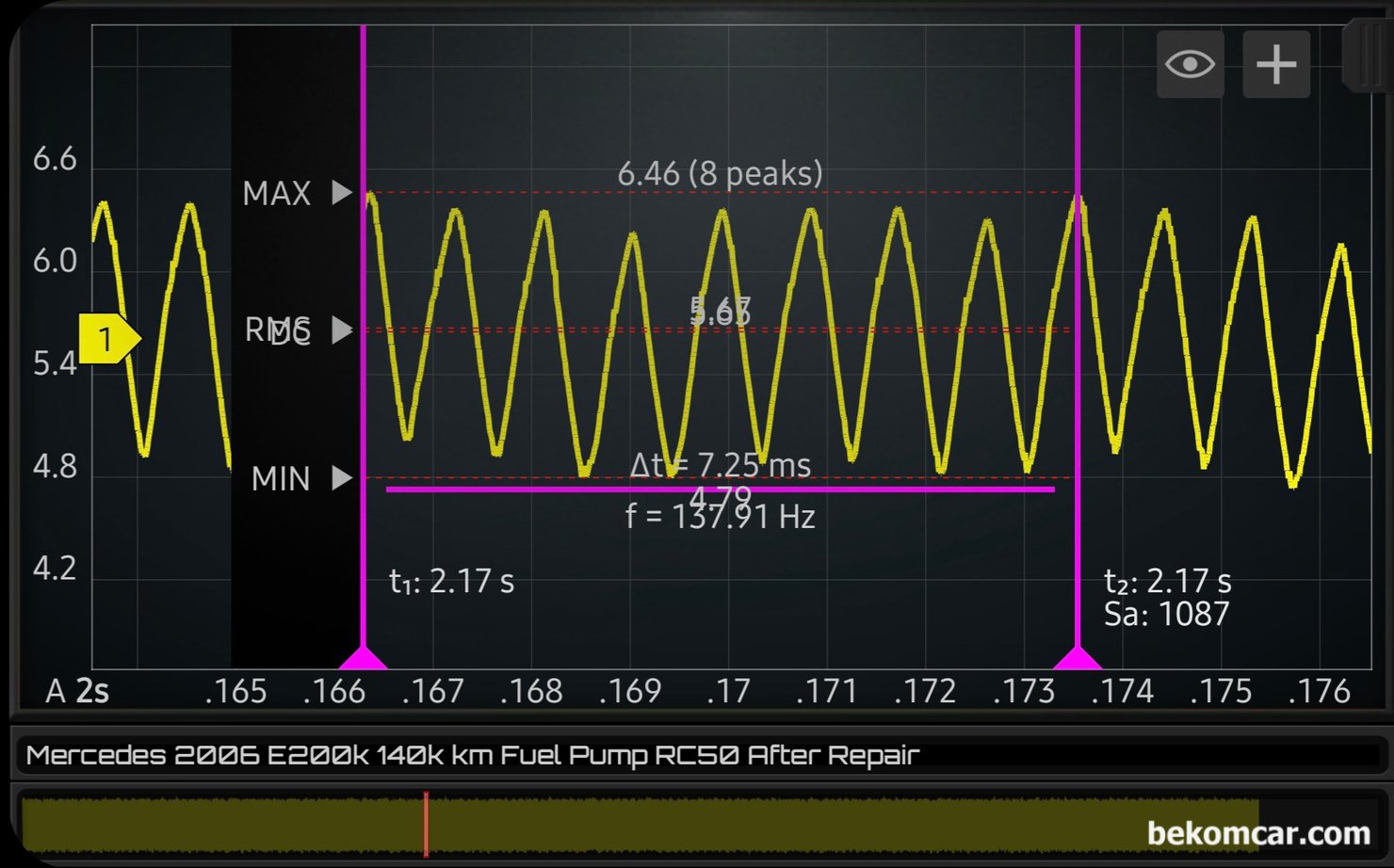Grab the t2 cursor triangle handle

1077,658
